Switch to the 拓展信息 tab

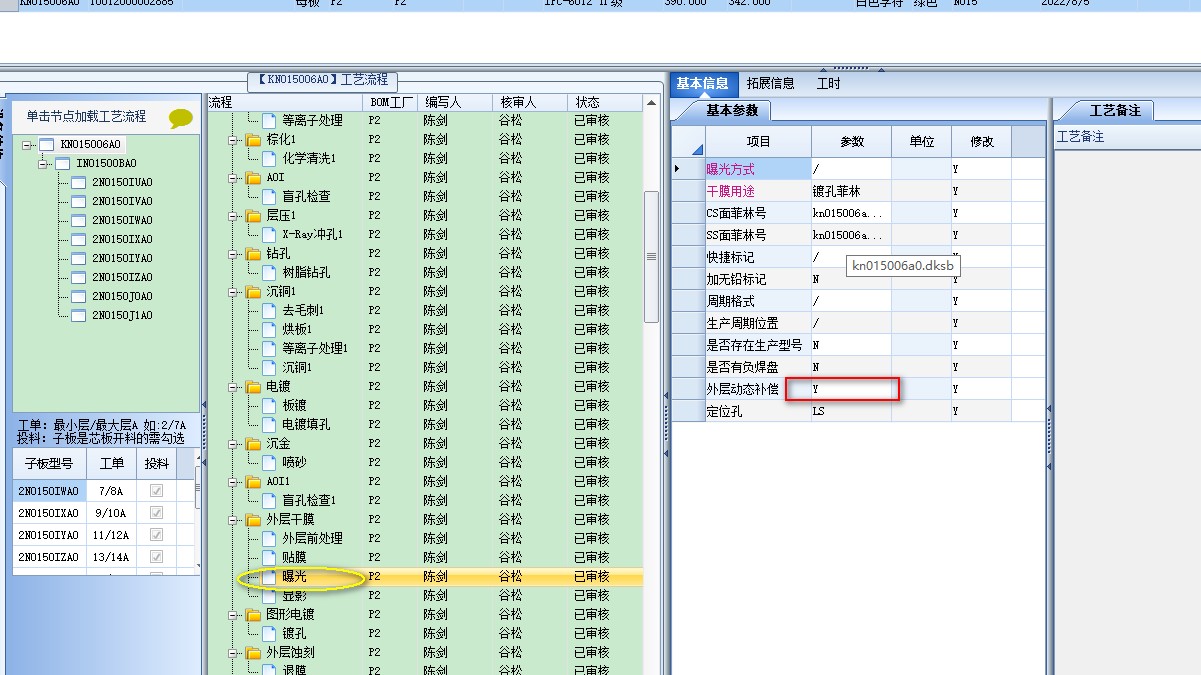[x=770, y=83]
